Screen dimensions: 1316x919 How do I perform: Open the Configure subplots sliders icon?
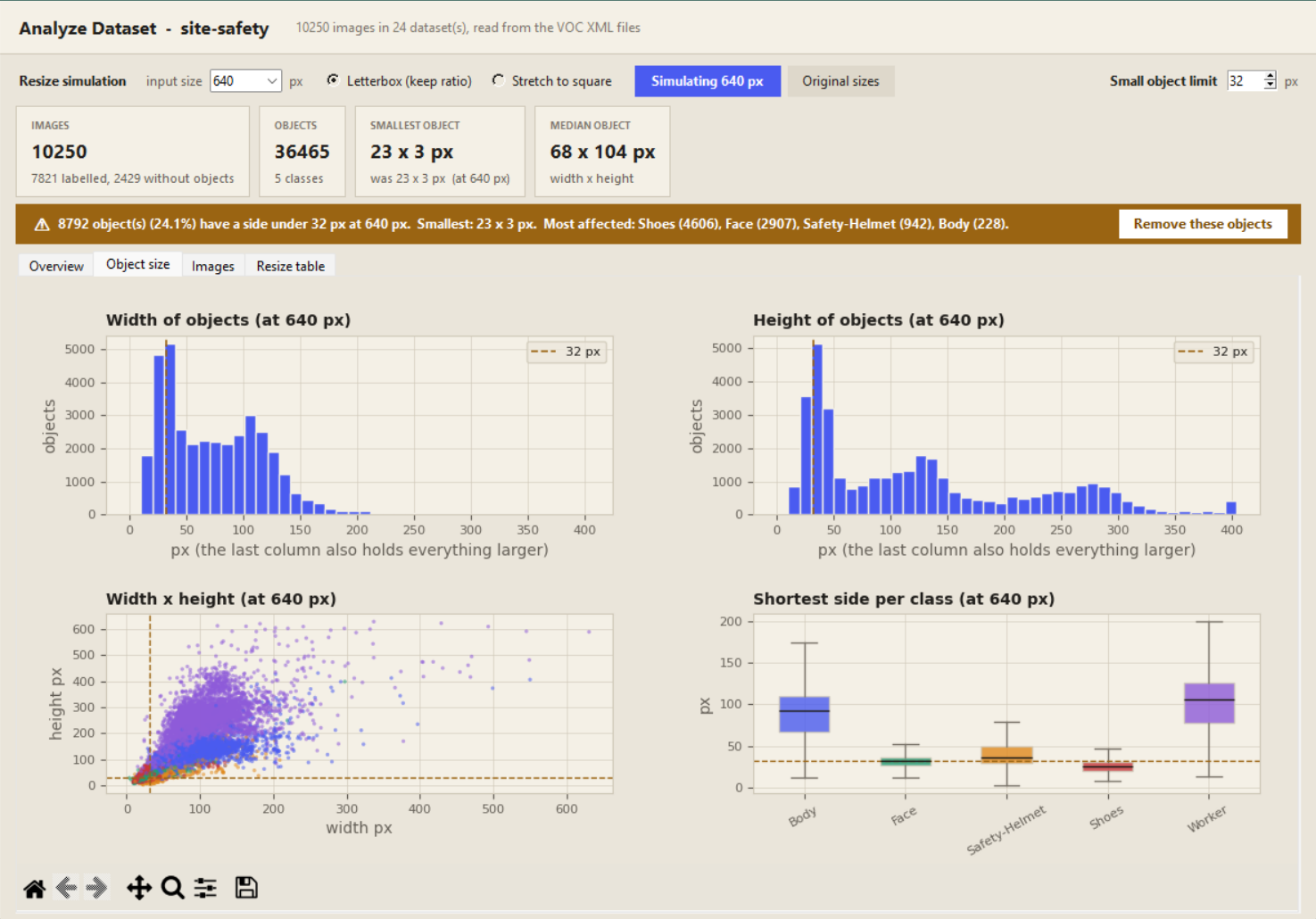coord(206,888)
